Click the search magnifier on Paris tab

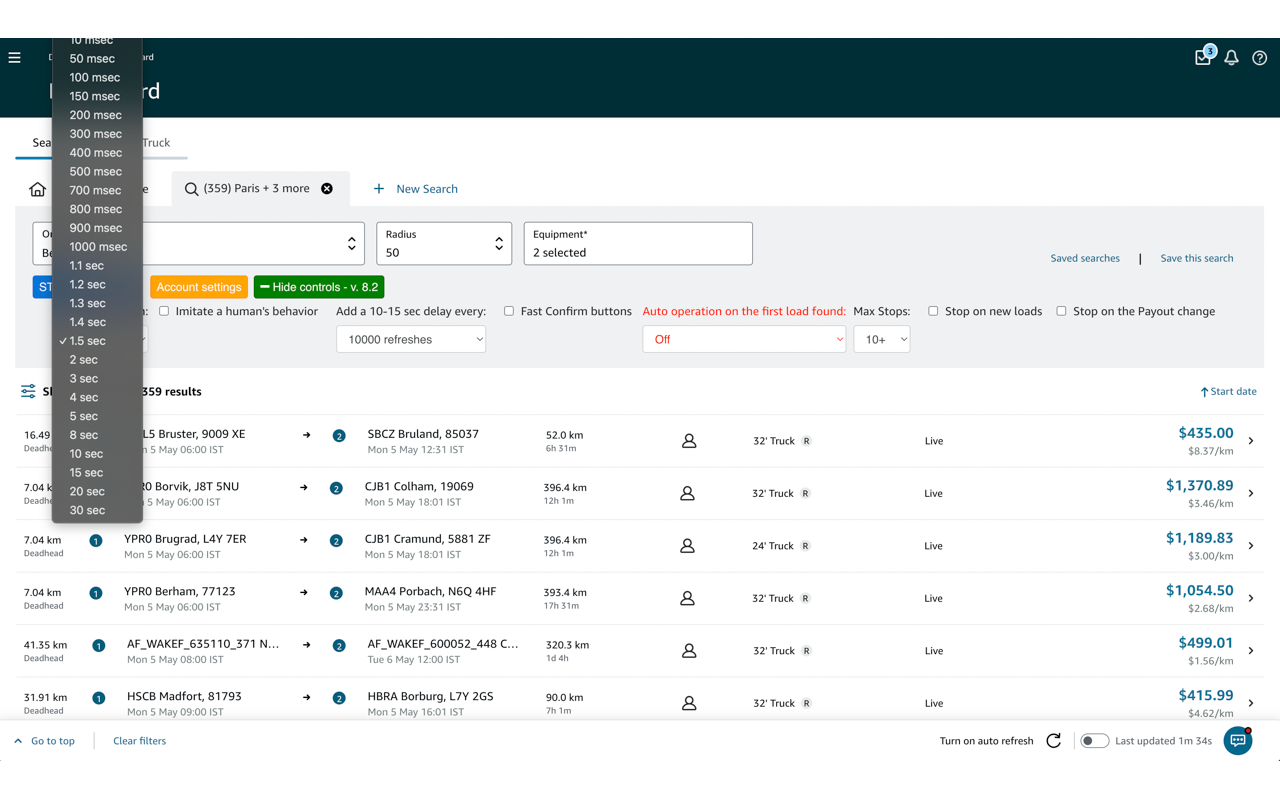pyautogui.click(x=191, y=189)
